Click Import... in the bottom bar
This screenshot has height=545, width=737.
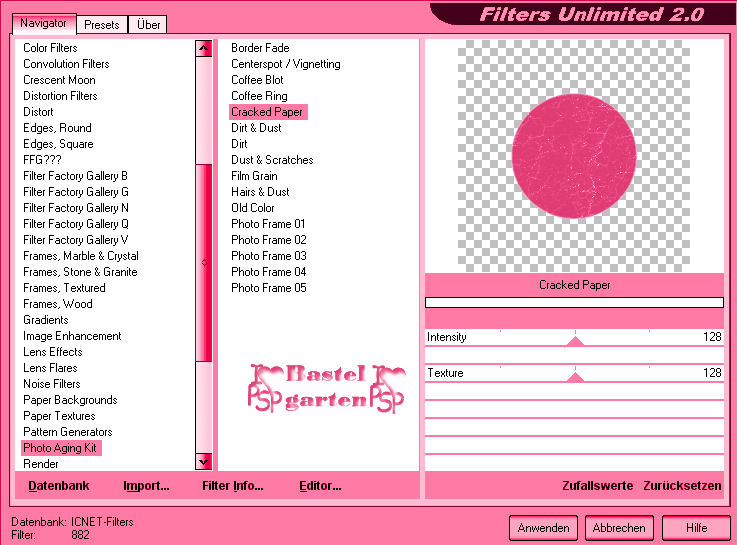[x=146, y=486]
